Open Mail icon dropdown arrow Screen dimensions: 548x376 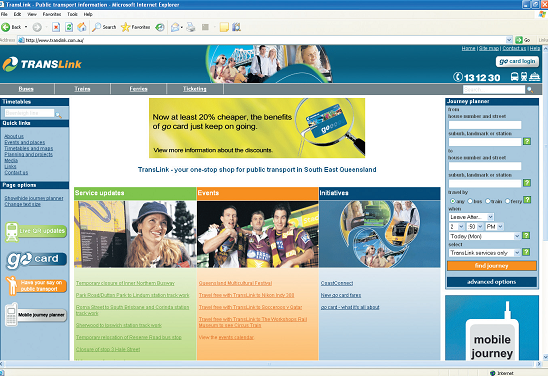181,27
